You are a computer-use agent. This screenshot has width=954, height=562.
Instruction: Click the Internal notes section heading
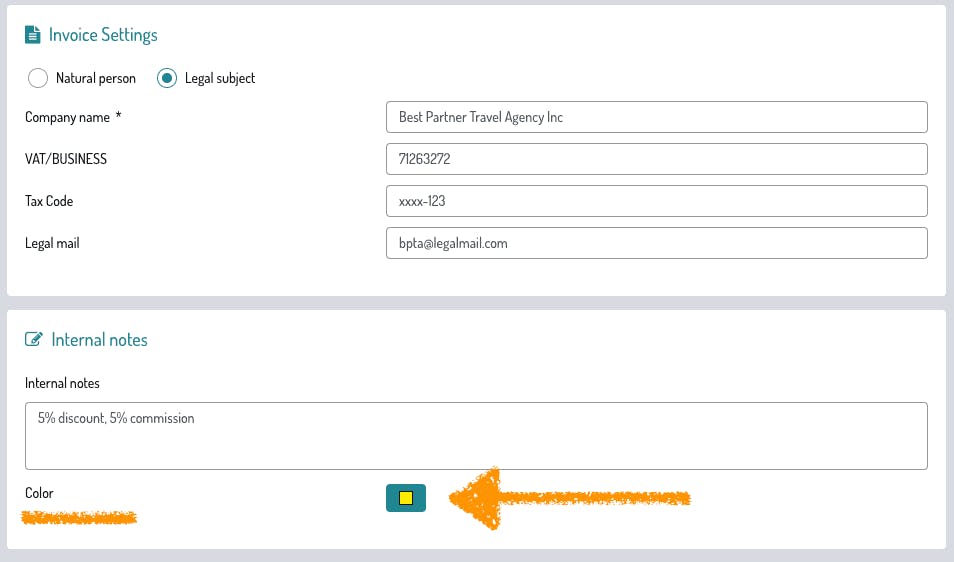point(99,340)
